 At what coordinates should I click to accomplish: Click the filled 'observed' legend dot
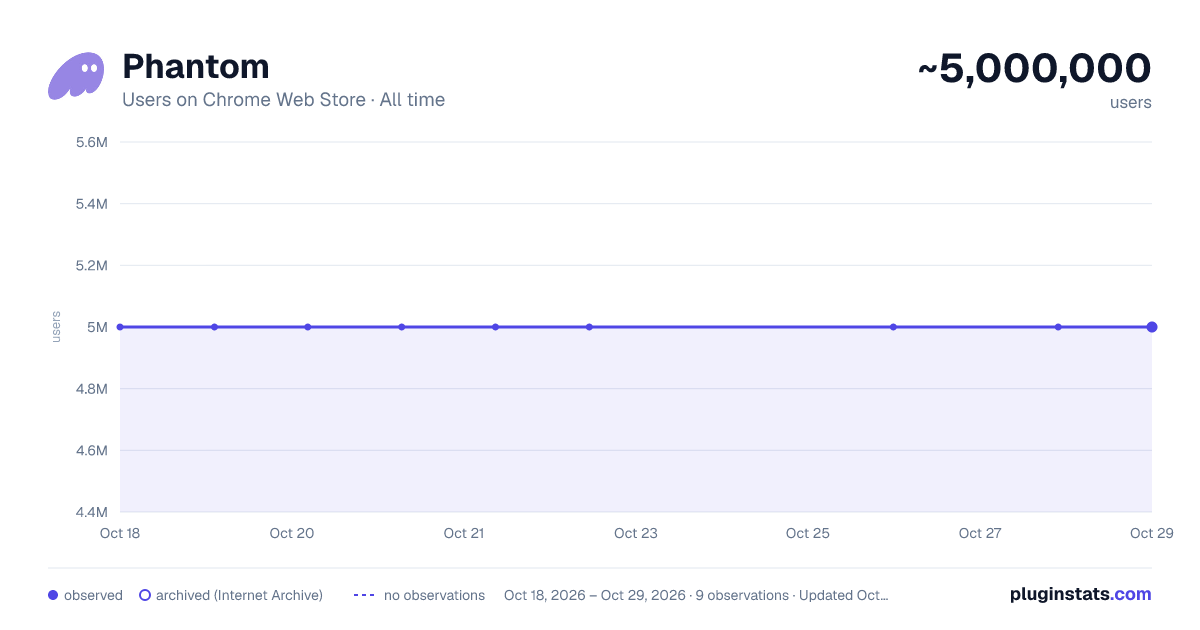pyautogui.click(x=53, y=595)
